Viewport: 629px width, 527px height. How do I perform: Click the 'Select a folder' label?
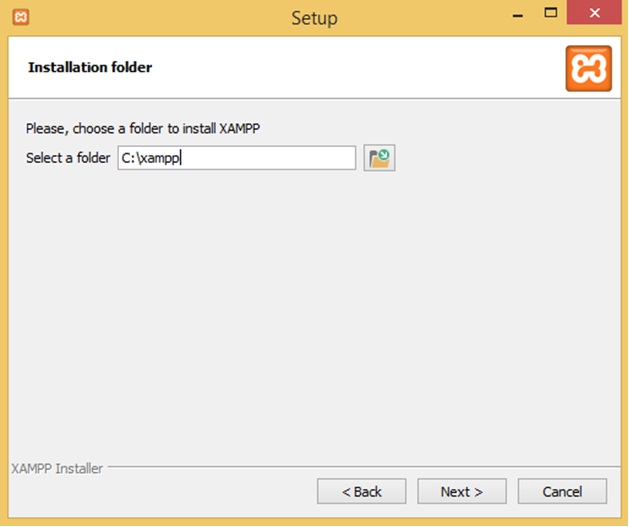(x=68, y=158)
